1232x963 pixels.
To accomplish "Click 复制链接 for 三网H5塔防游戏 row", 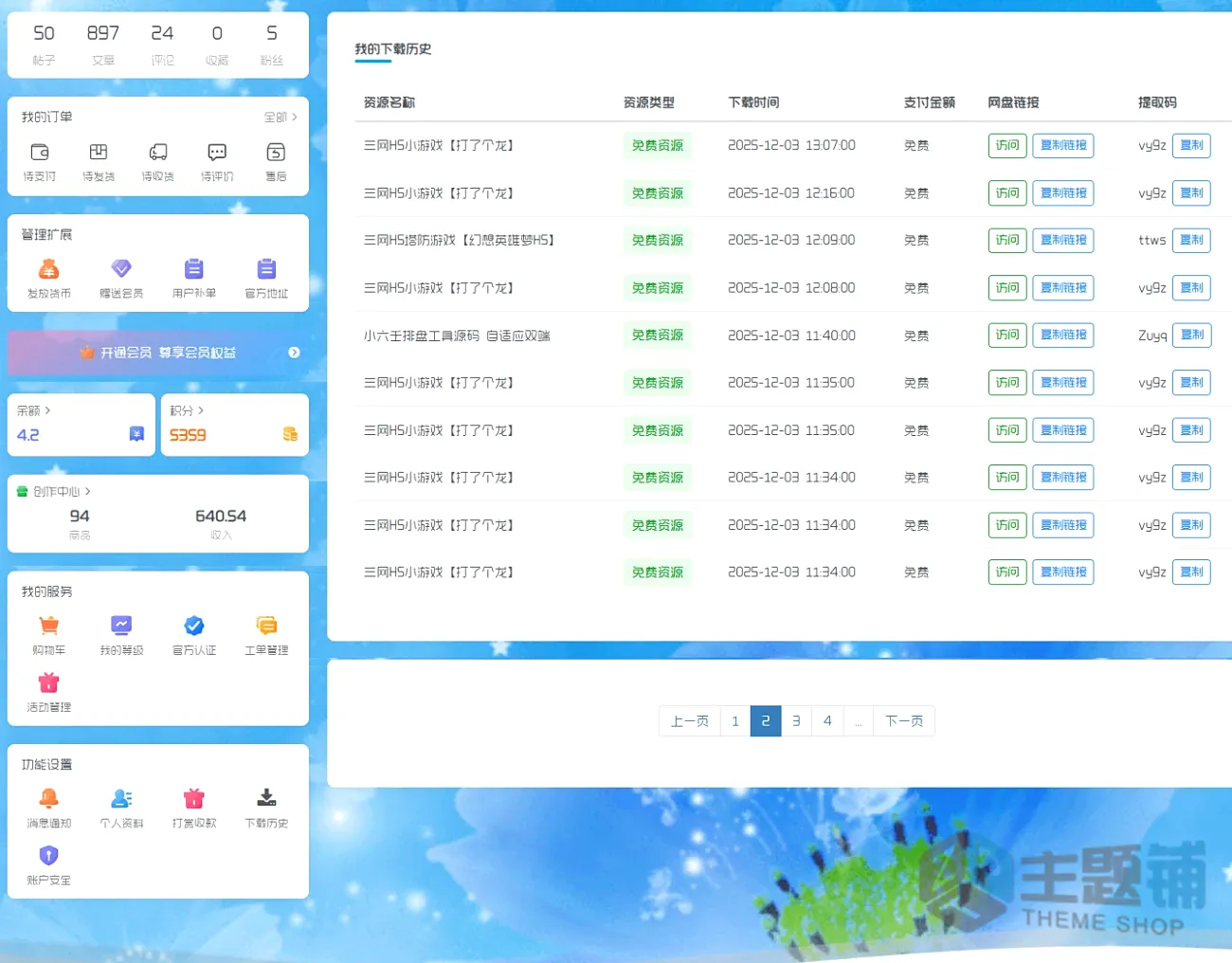I will (1063, 240).
